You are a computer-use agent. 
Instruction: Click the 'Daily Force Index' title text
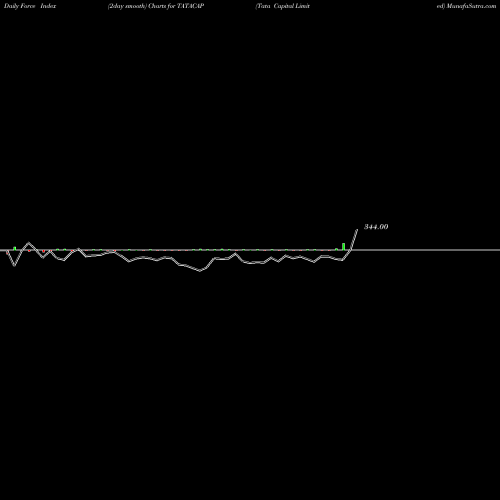coord(30,6)
